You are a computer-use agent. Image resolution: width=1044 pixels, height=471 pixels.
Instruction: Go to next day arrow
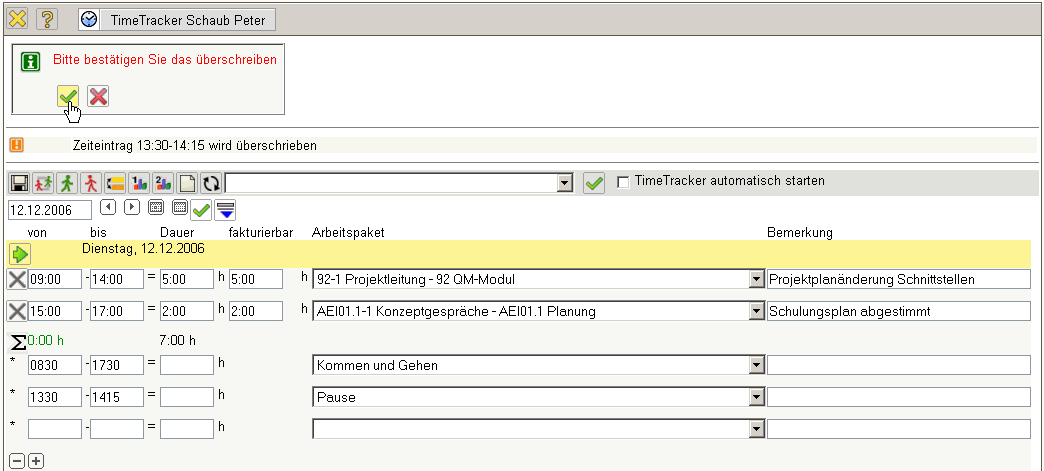pyautogui.click(x=131, y=208)
